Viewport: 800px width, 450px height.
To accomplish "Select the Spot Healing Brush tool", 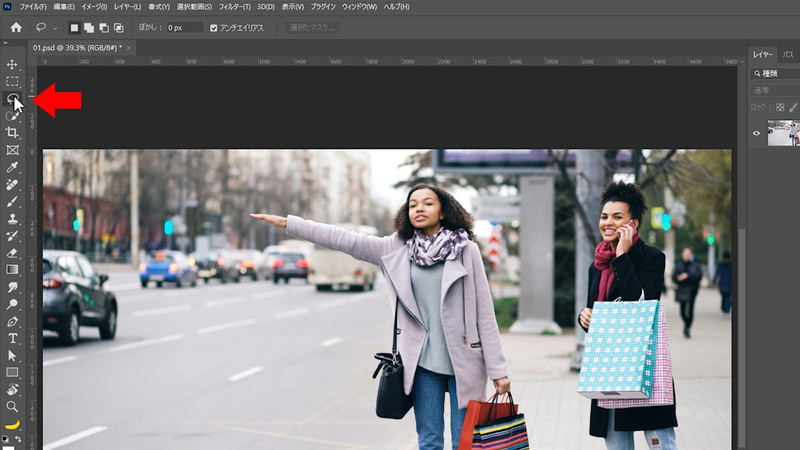I will click(x=12, y=184).
